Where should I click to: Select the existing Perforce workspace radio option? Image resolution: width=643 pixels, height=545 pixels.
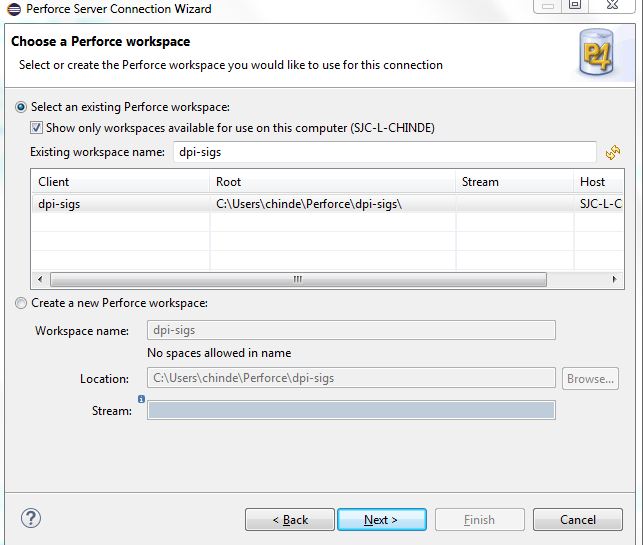click(21, 107)
